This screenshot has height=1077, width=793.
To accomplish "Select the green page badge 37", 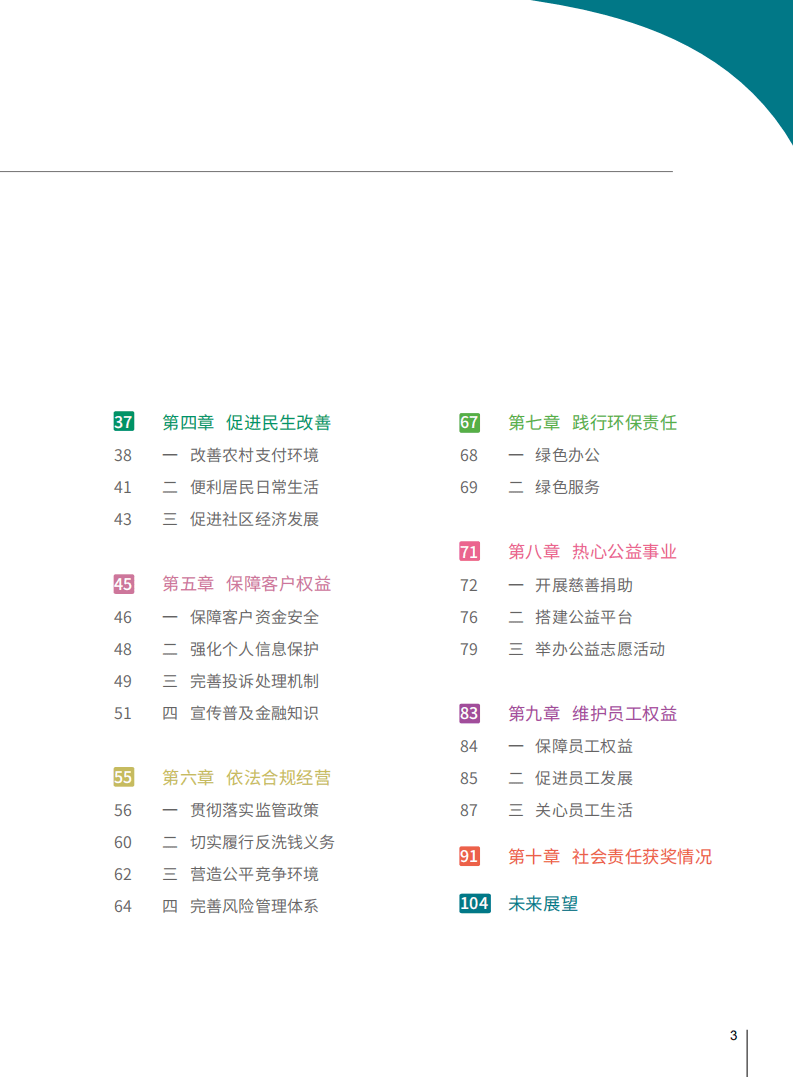I will (x=124, y=422).
